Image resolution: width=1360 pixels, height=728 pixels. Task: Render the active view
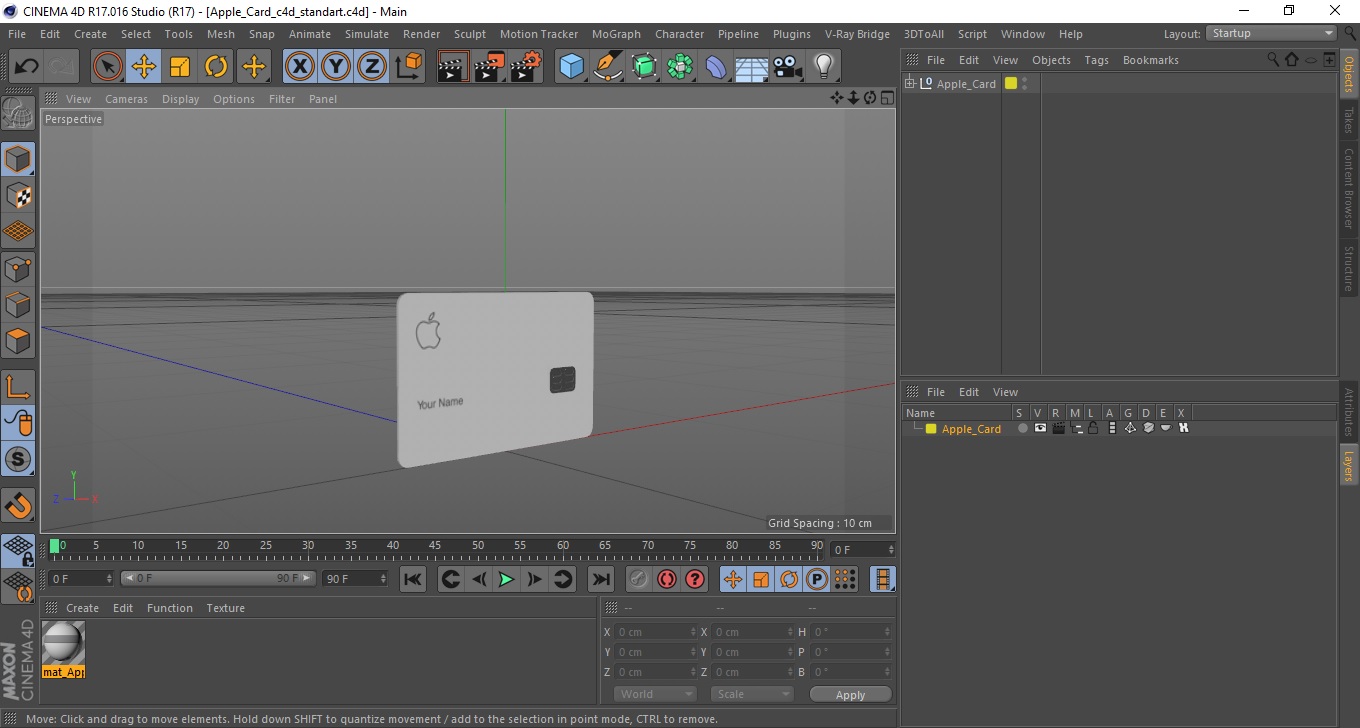tap(453, 67)
